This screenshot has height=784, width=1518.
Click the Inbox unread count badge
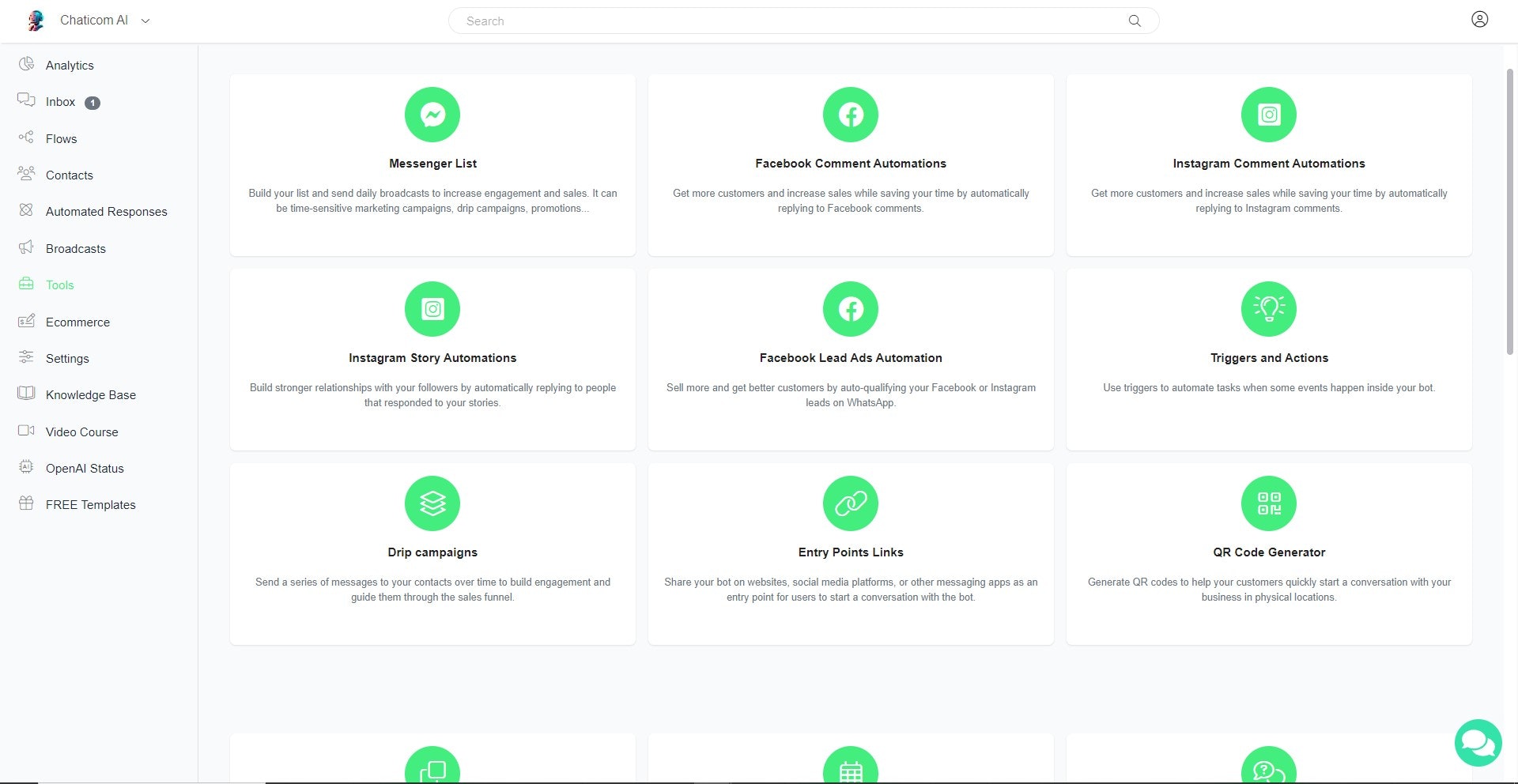(93, 103)
